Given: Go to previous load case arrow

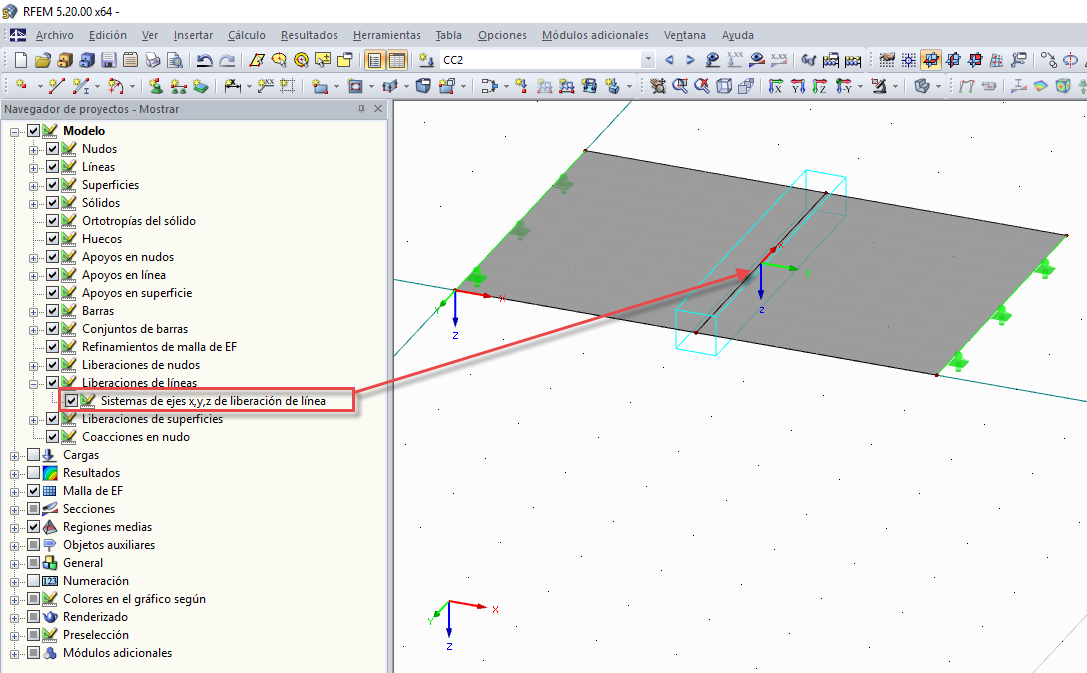Looking at the screenshot, I should coord(669,60).
